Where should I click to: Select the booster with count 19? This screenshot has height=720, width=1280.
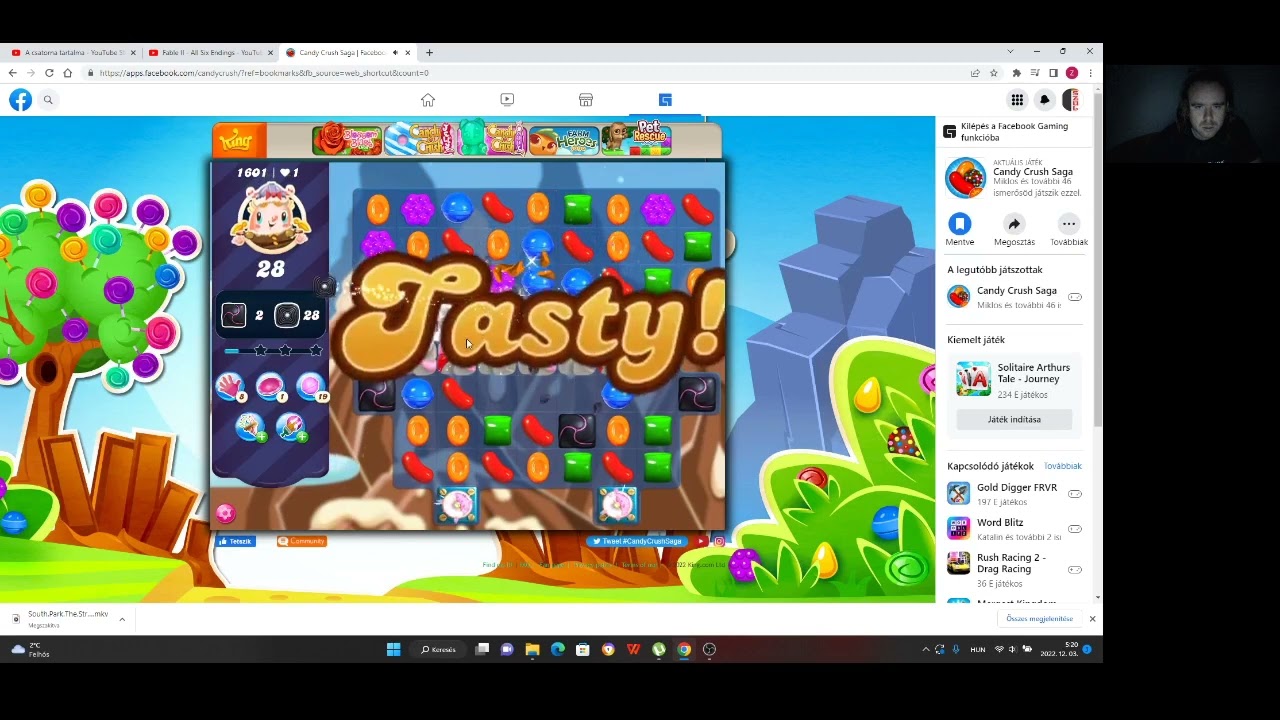(x=311, y=387)
